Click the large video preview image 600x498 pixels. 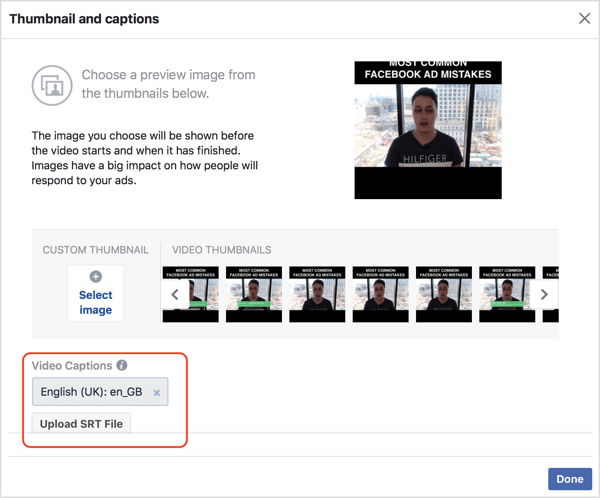pyautogui.click(x=428, y=130)
